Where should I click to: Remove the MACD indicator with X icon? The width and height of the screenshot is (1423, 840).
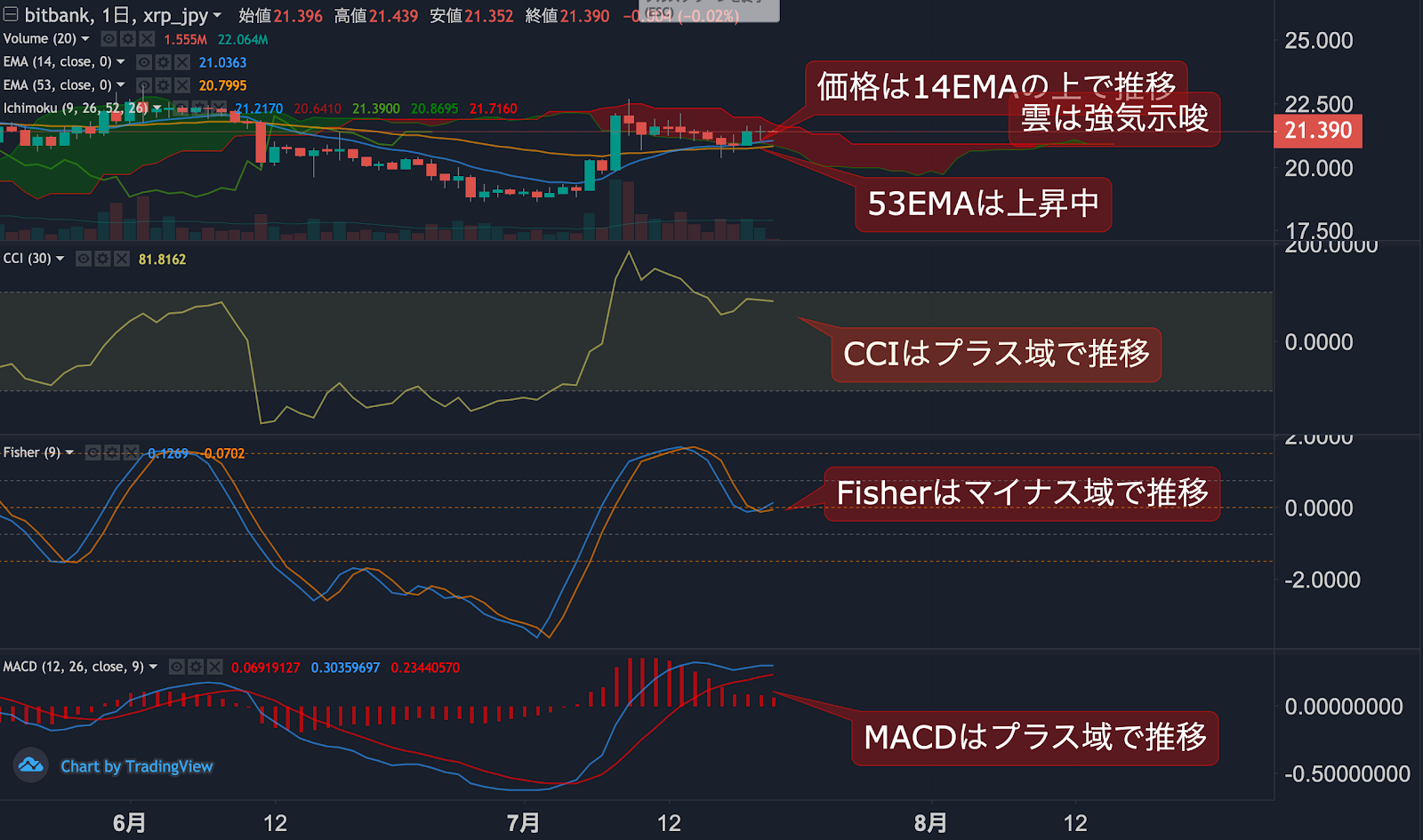point(214,667)
